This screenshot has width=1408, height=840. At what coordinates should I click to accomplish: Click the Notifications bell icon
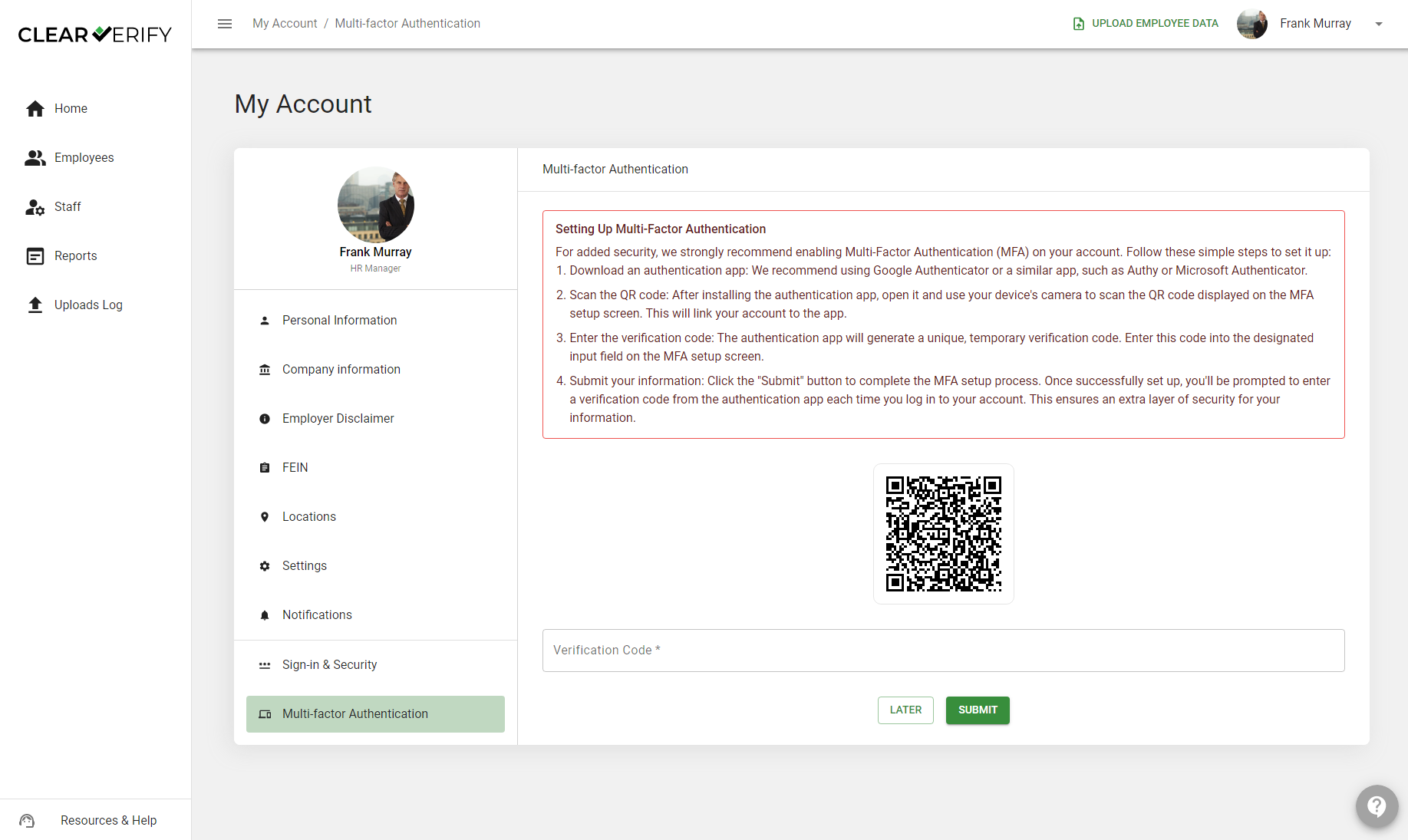[265, 615]
